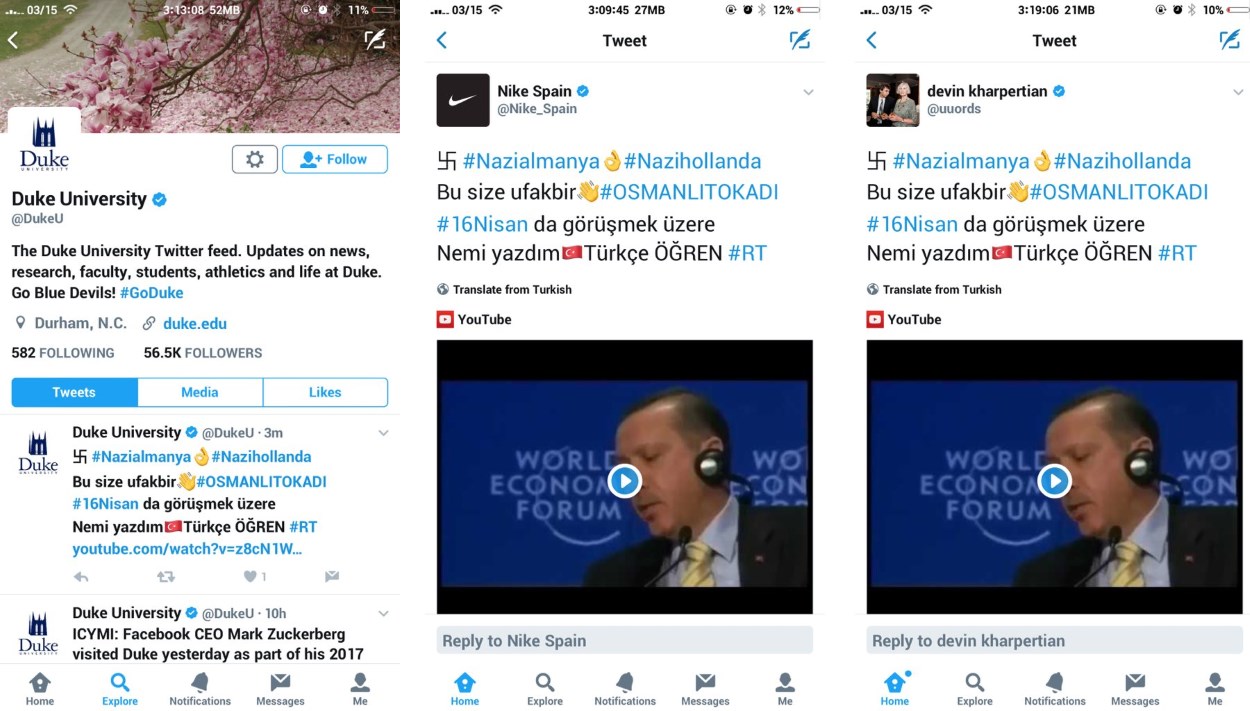Play the video in devin kharpertian's tweet
The image size is (1250, 711).
(x=1055, y=481)
